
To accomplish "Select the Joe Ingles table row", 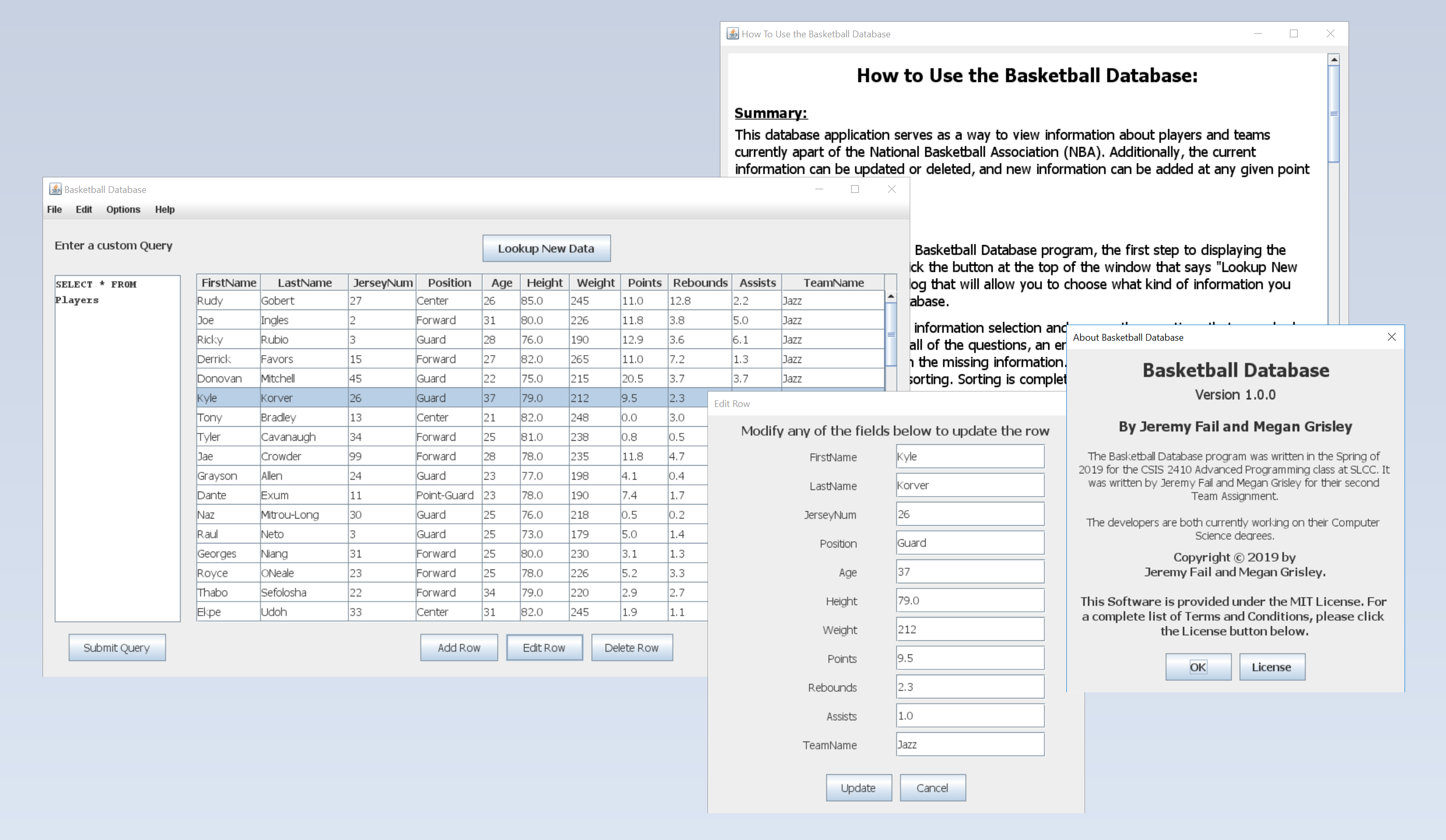I will tap(540, 320).
